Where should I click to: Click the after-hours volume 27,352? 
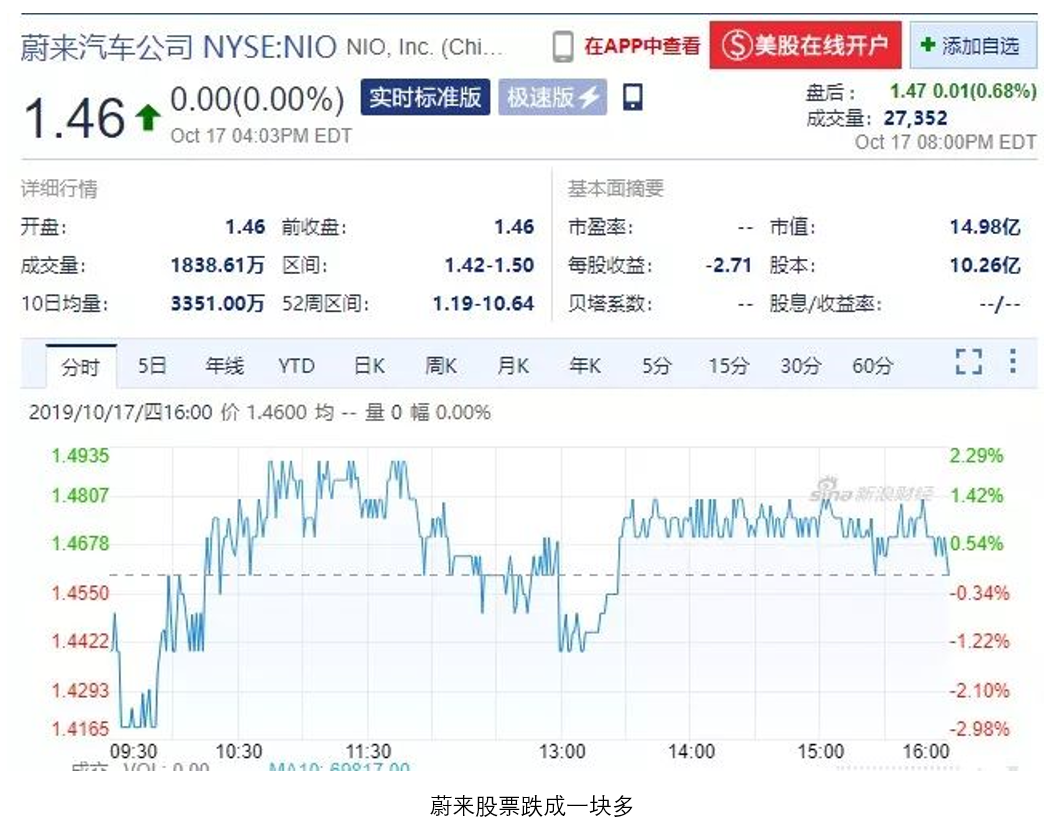[915, 118]
